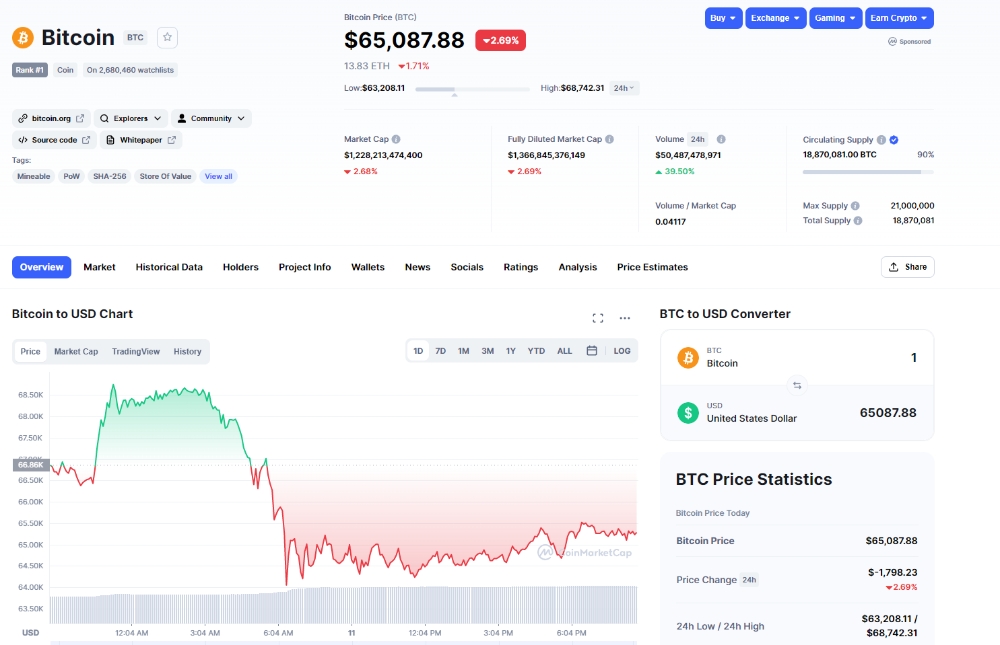Change the Volume 24h period selector
This screenshot has height=645, width=1000.
(698, 139)
